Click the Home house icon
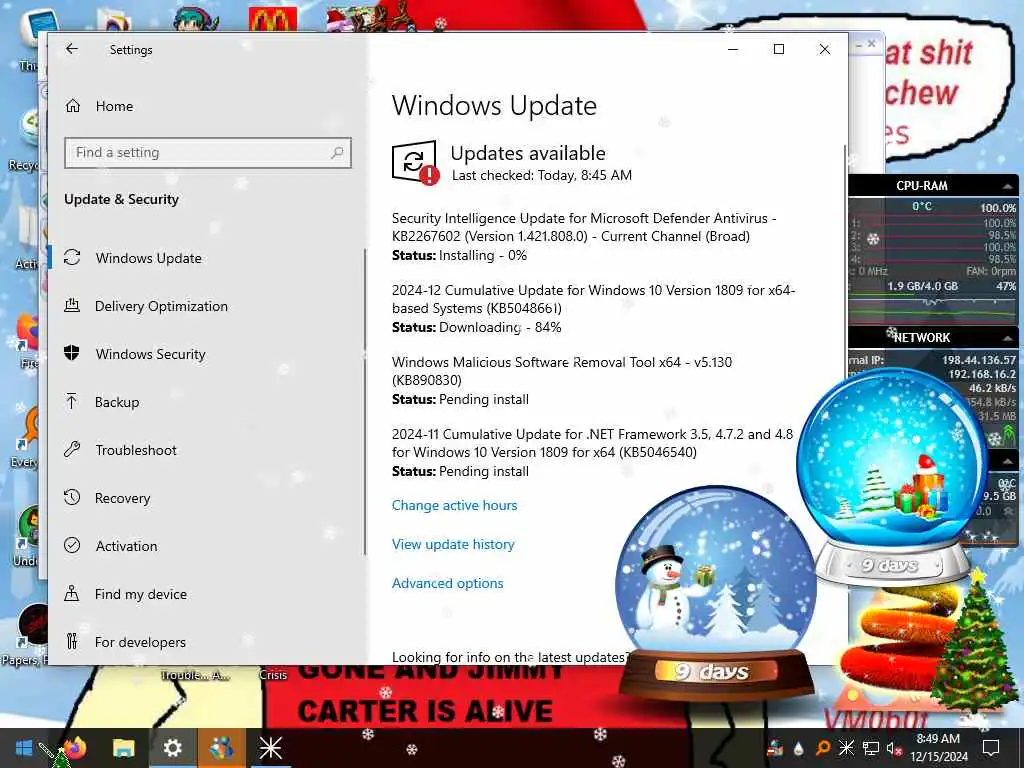The image size is (1024, 768). 73,106
